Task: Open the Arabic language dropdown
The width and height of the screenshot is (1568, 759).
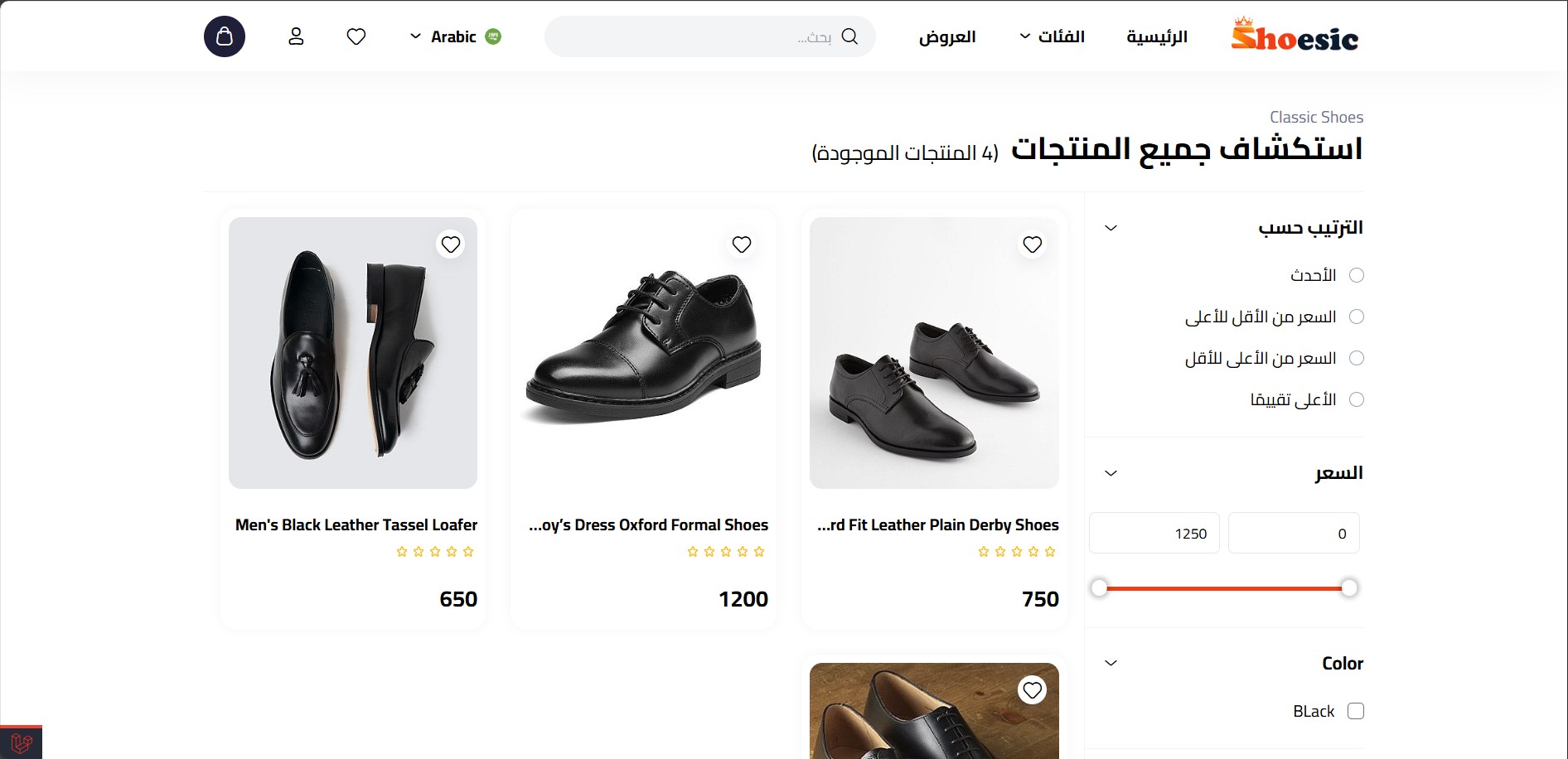Action: coord(455,36)
